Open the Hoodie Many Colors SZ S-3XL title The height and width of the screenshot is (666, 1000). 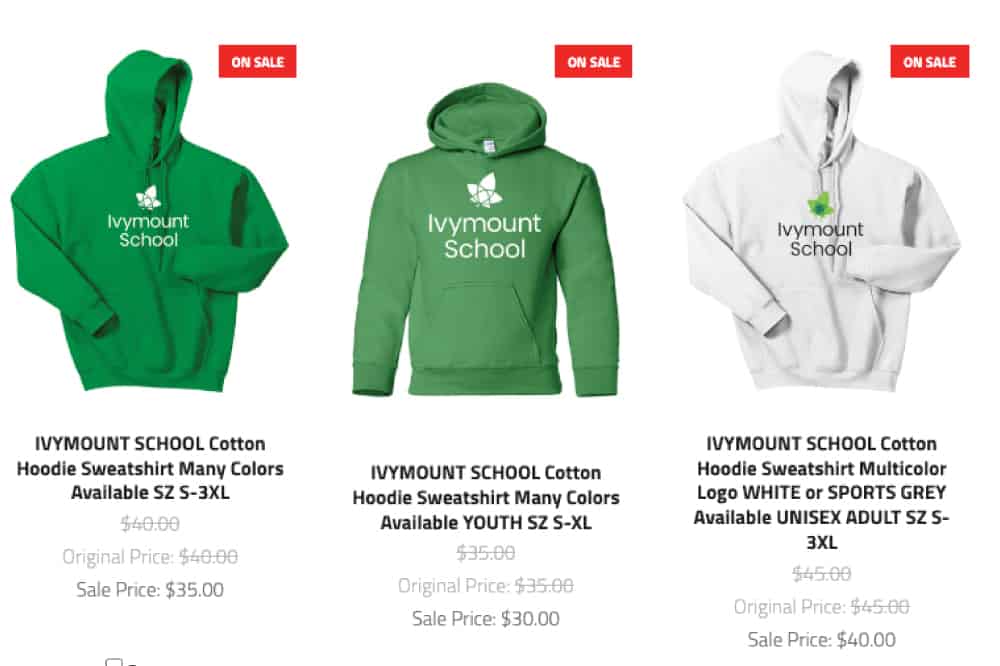point(150,468)
